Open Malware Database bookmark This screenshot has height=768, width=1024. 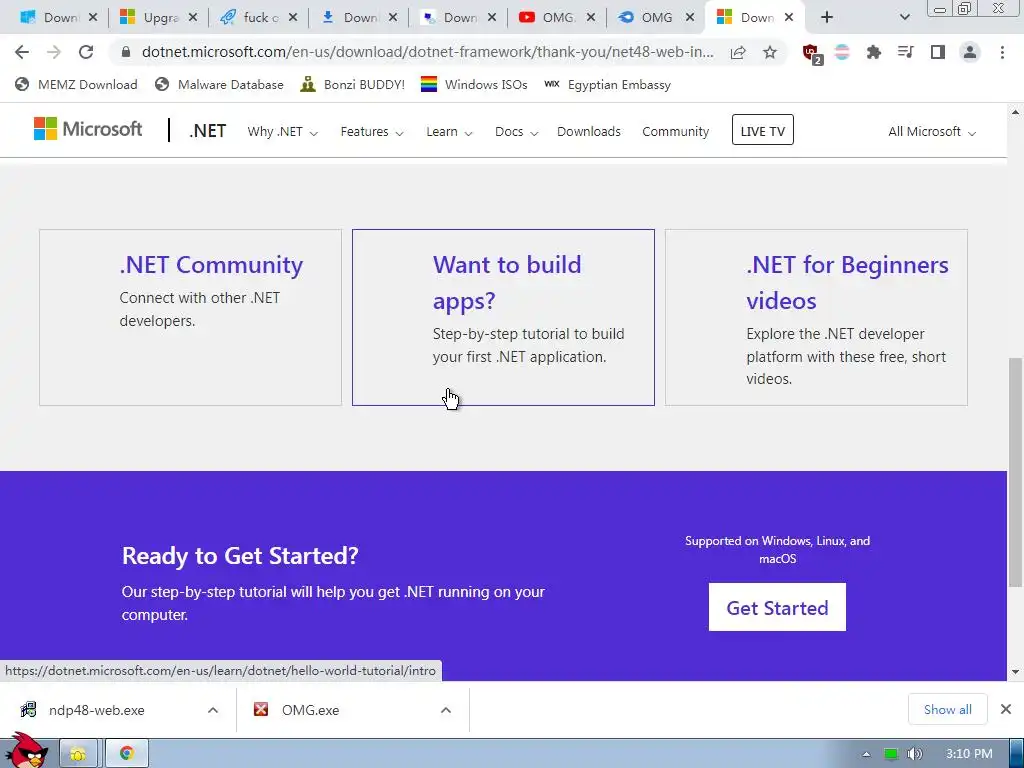coord(219,84)
